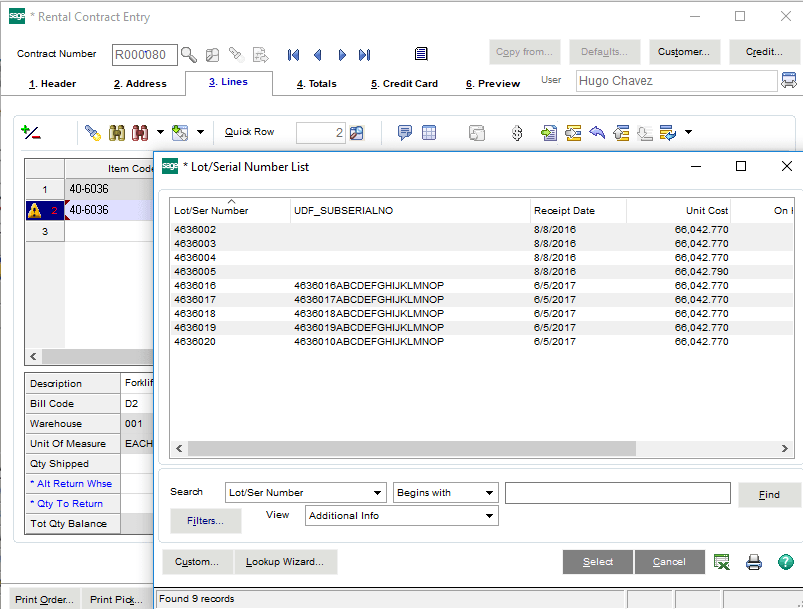
Task: Open the memo notepad icon next to navigation arrows
Action: (x=421, y=54)
